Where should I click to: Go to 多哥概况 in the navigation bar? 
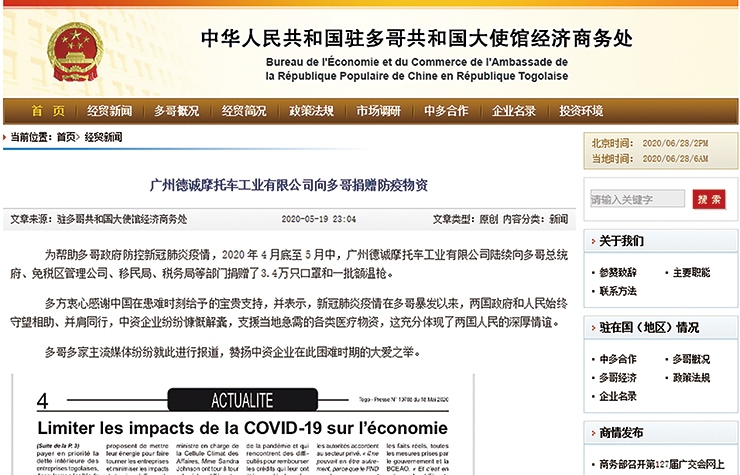(x=176, y=111)
